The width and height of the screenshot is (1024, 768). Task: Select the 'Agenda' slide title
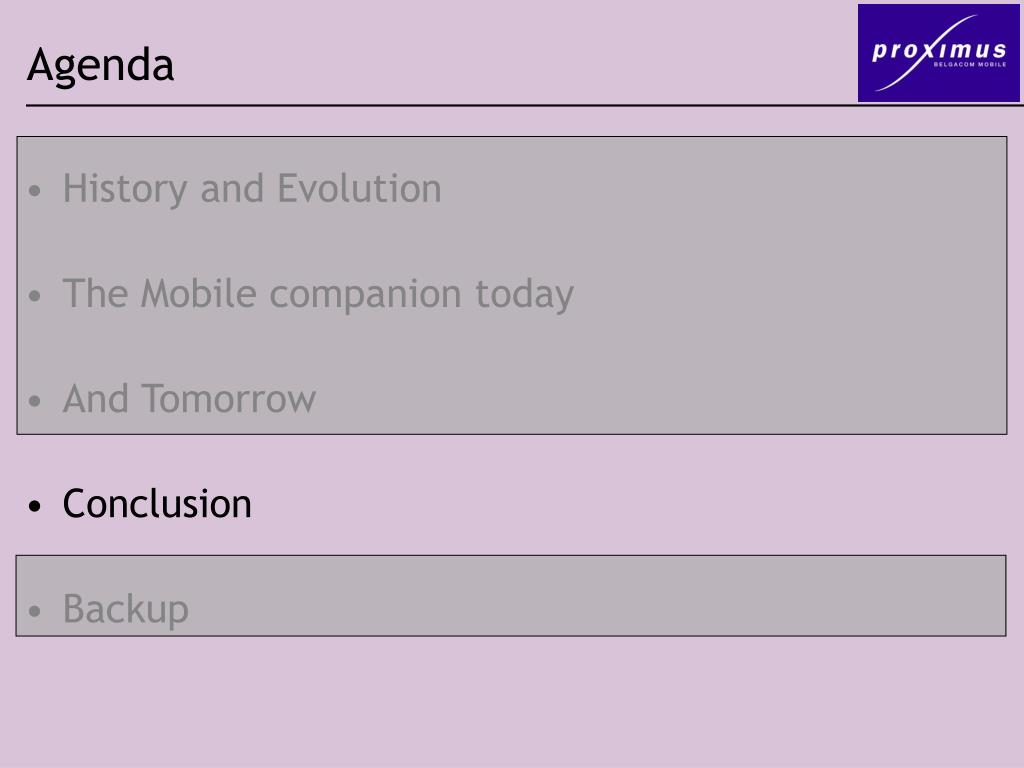101,67
